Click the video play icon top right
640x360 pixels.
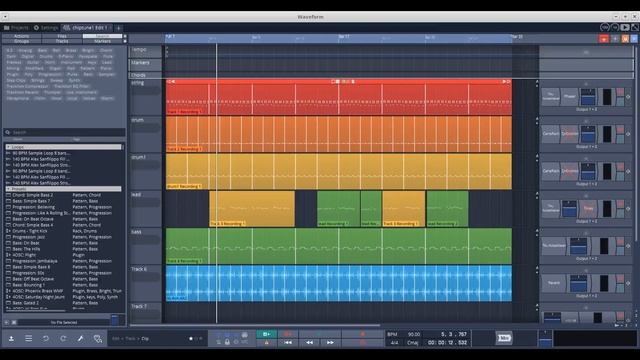(x=625, y=27)
